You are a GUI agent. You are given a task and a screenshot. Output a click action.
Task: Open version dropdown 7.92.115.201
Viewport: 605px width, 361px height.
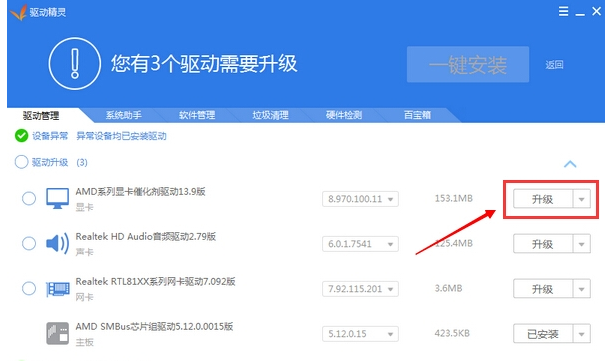(360, 289)
